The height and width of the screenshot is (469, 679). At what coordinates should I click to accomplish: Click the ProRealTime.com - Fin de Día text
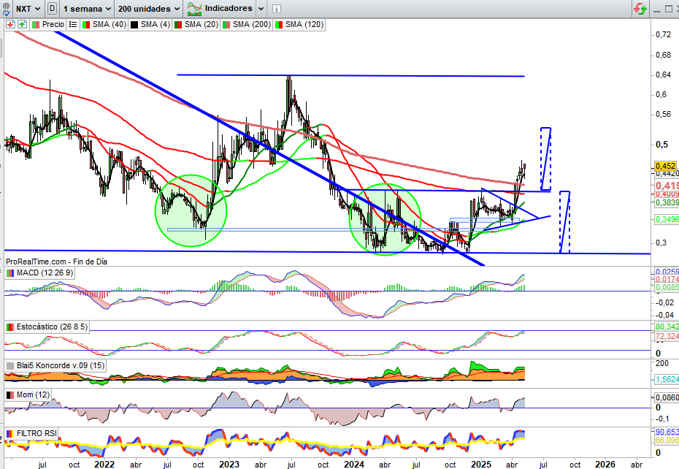click(56, 262)
